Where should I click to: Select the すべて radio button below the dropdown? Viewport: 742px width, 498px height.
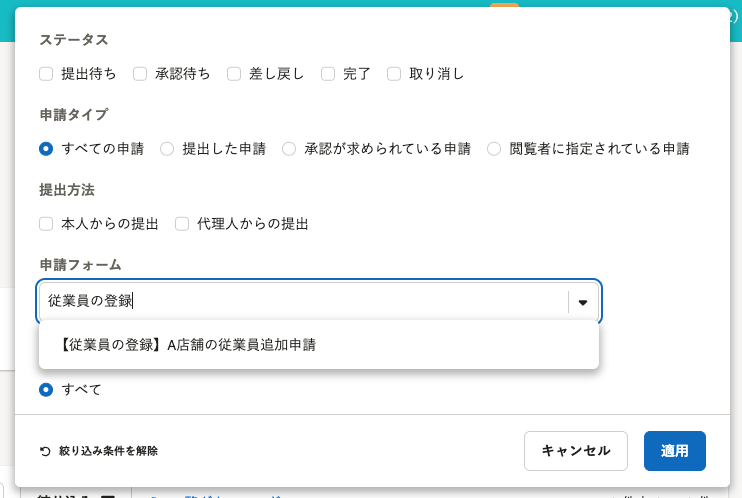point(46,389)
